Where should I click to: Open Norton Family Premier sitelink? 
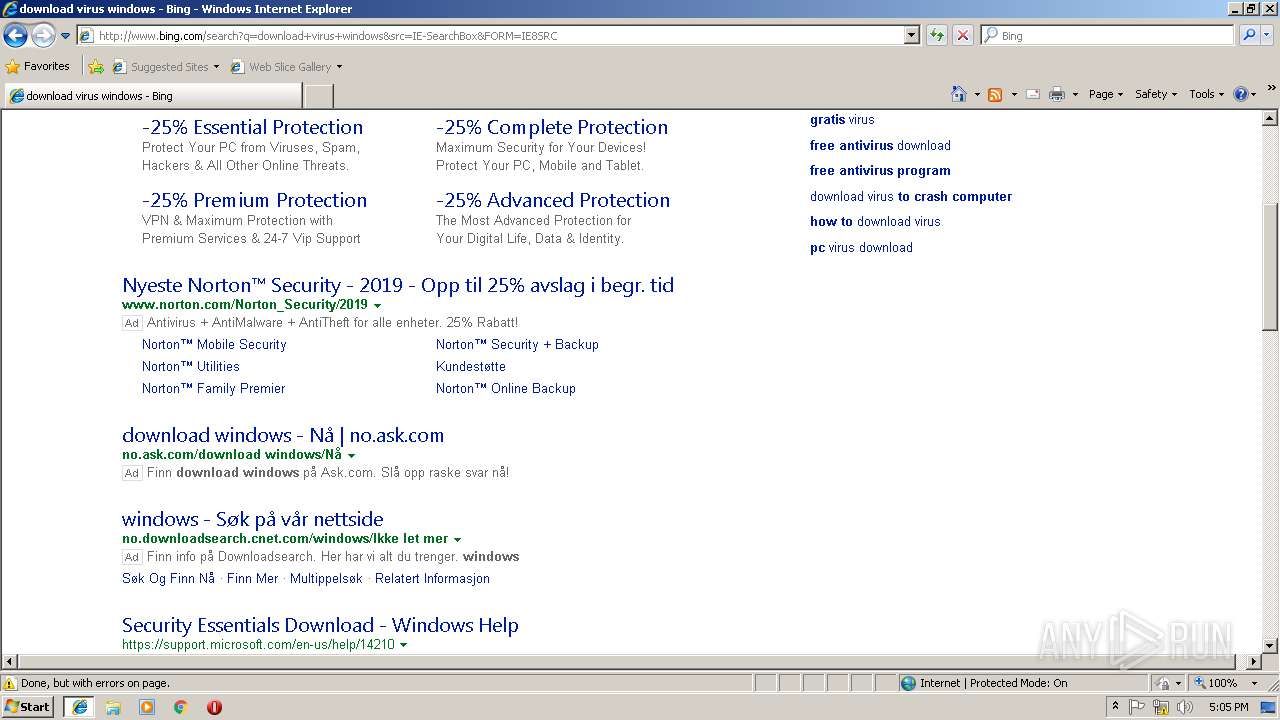[214, 388]
